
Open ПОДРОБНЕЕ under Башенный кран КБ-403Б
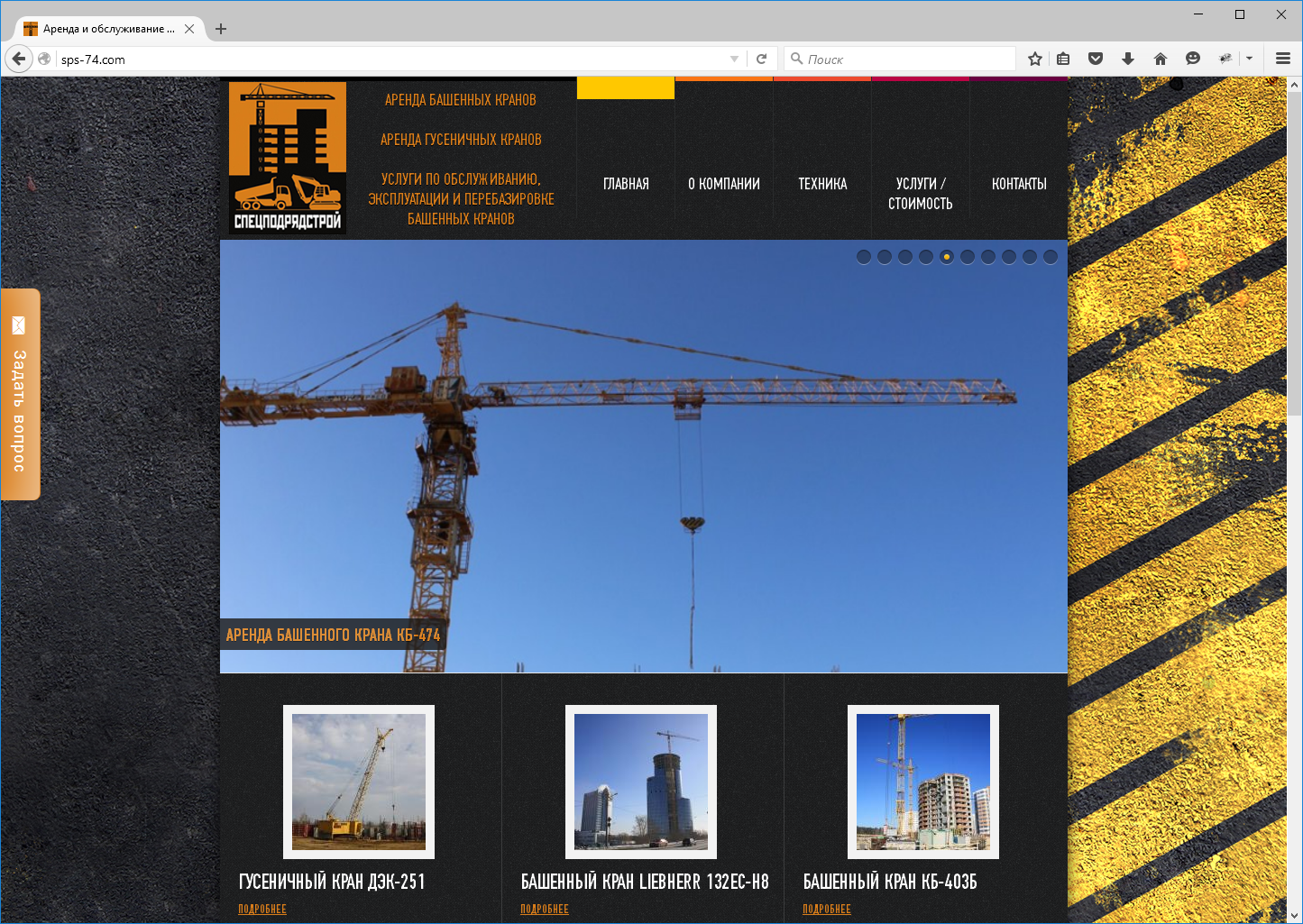[827, 909]
